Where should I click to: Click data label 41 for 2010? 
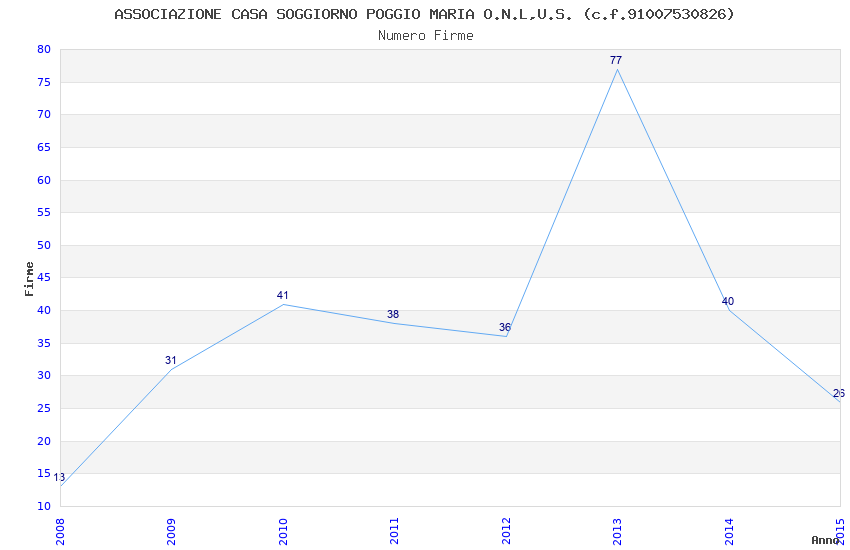click(x=282, y=295)
